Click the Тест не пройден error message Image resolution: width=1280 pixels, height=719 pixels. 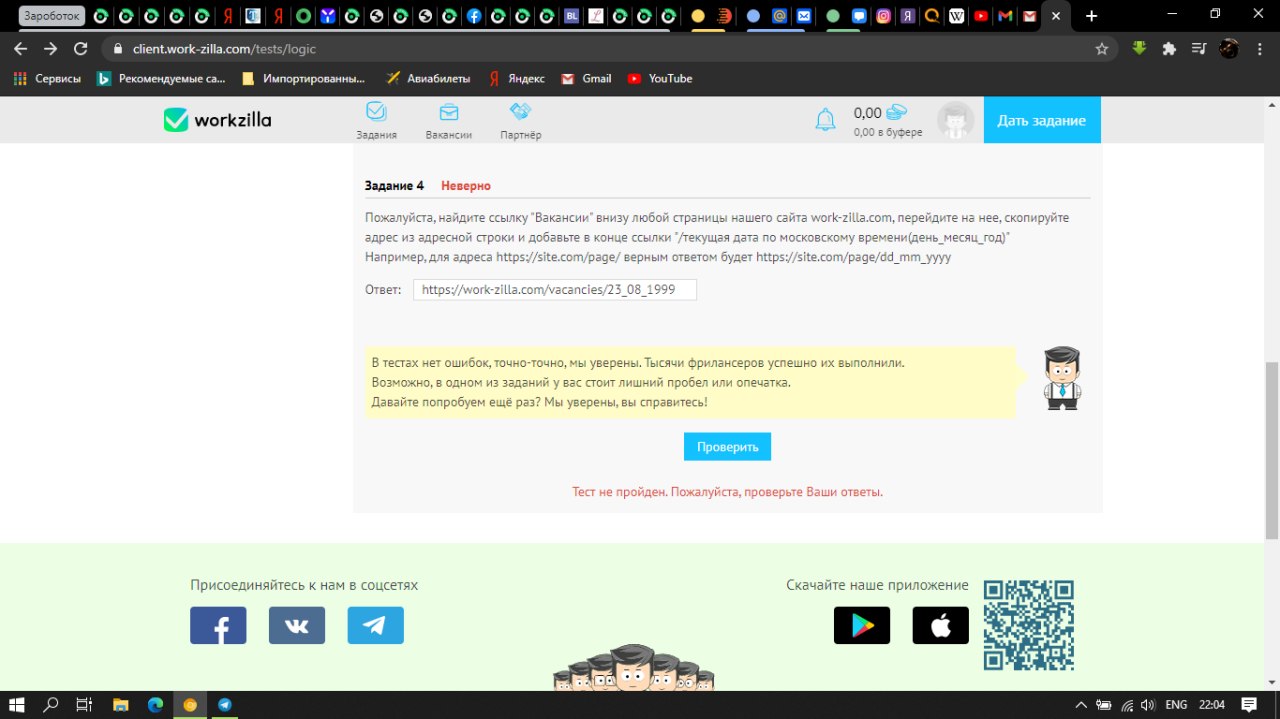pos(727,492)
